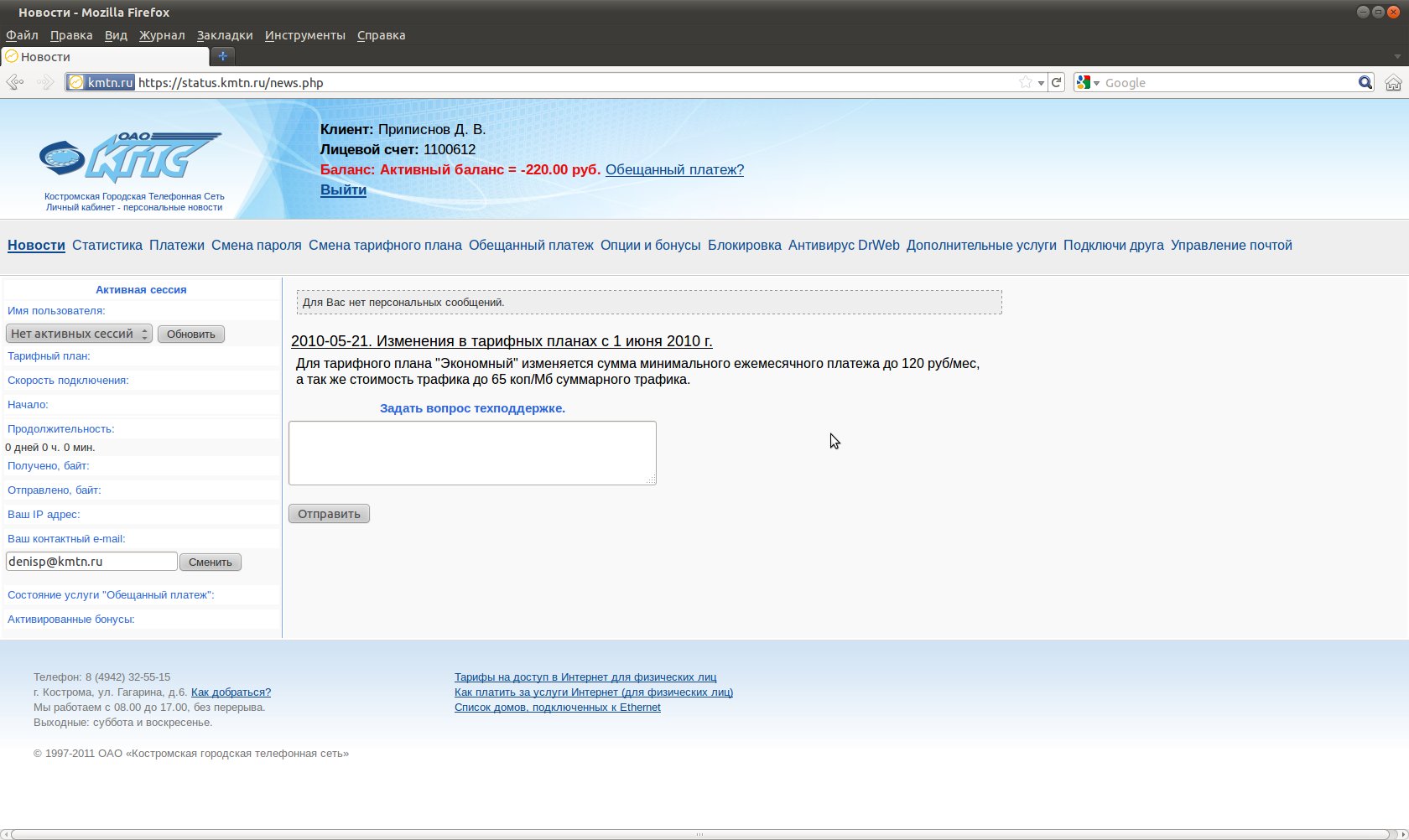Open the 'Нет активных сессий' session dropdown
The width and height of the screenshot is (1409, 840).
point(79,334)
